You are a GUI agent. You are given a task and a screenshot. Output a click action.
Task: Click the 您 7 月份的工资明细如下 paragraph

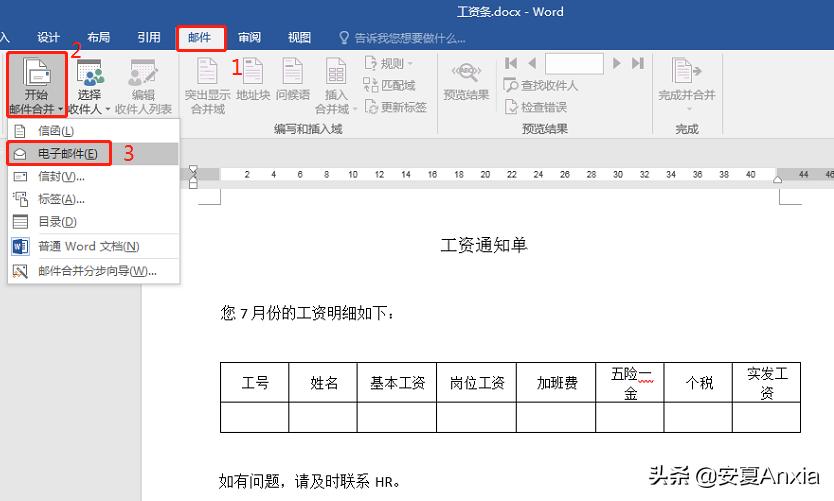[307, 313]
